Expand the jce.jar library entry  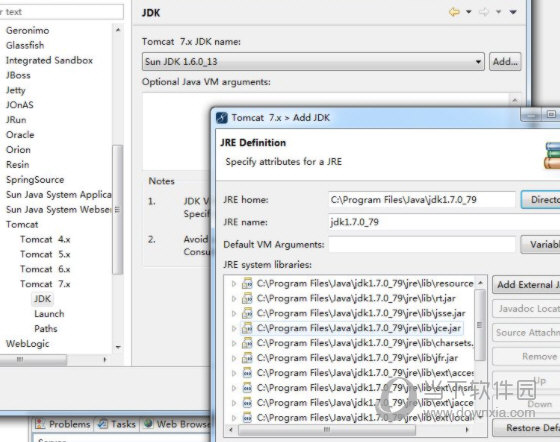pos(234,328)
